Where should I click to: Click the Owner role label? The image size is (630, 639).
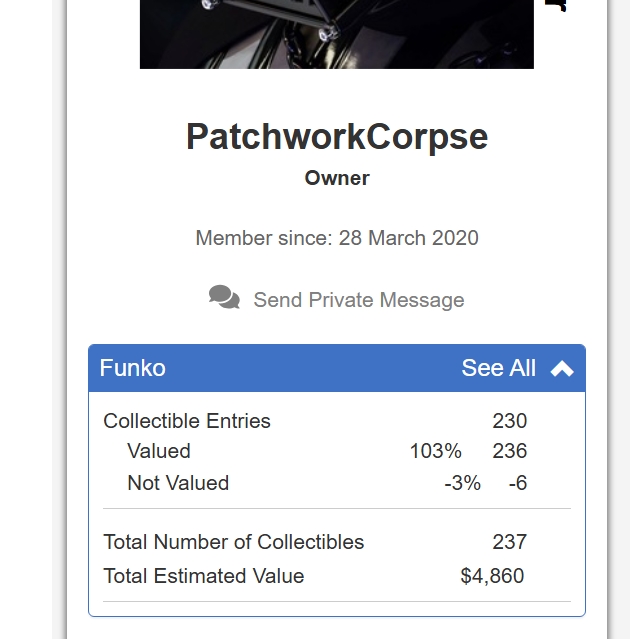[x=337, y=178]
